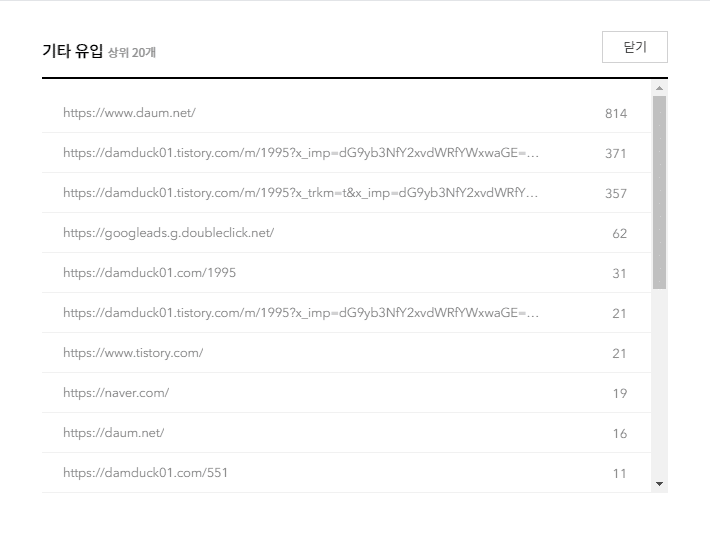
Task: Open the damduck01.tistory.com link with 371 visits
Action: click(301, 153)
